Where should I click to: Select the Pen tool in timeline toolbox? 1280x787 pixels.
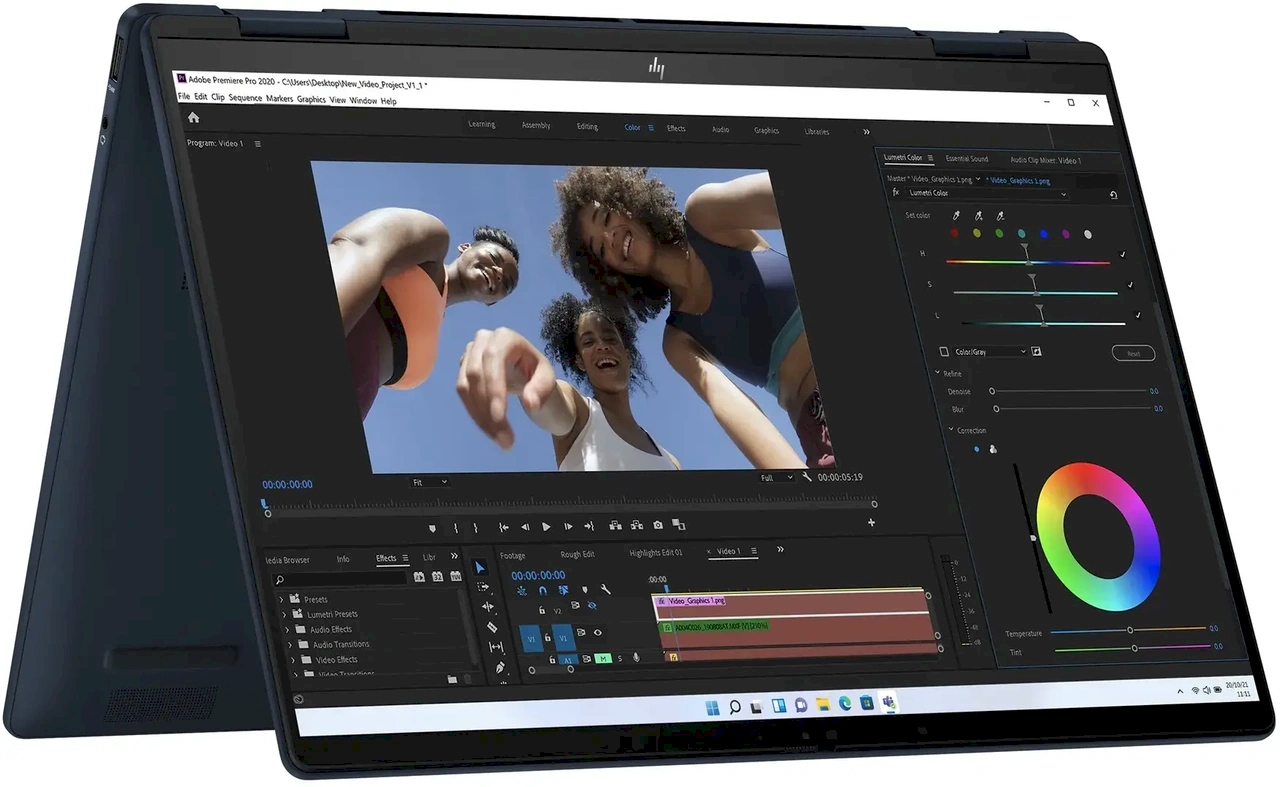click(x=499, y=667)
